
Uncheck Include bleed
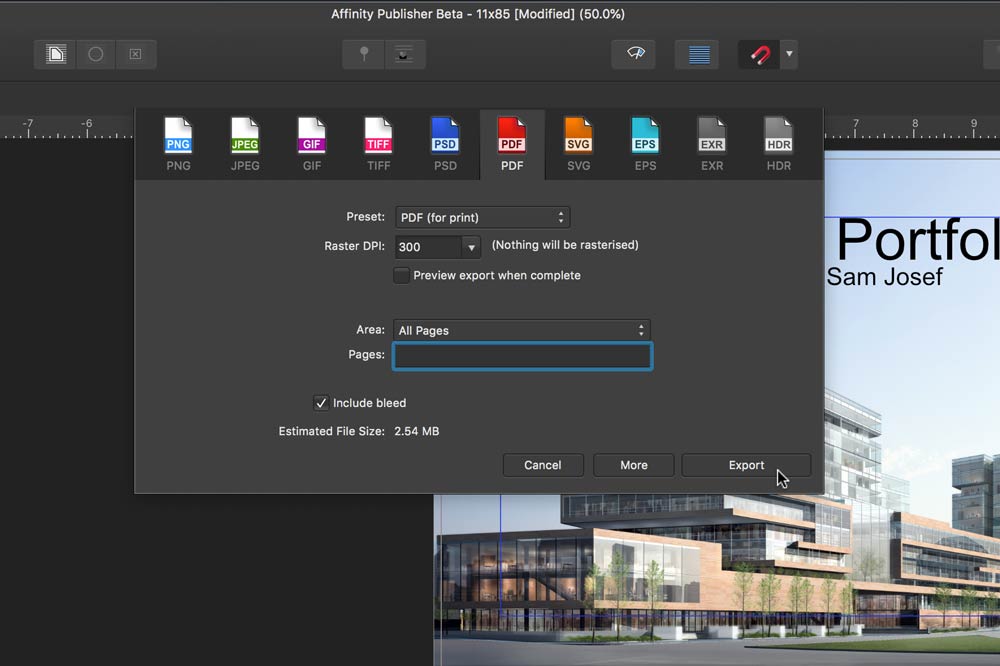click(x=321, y=403)
